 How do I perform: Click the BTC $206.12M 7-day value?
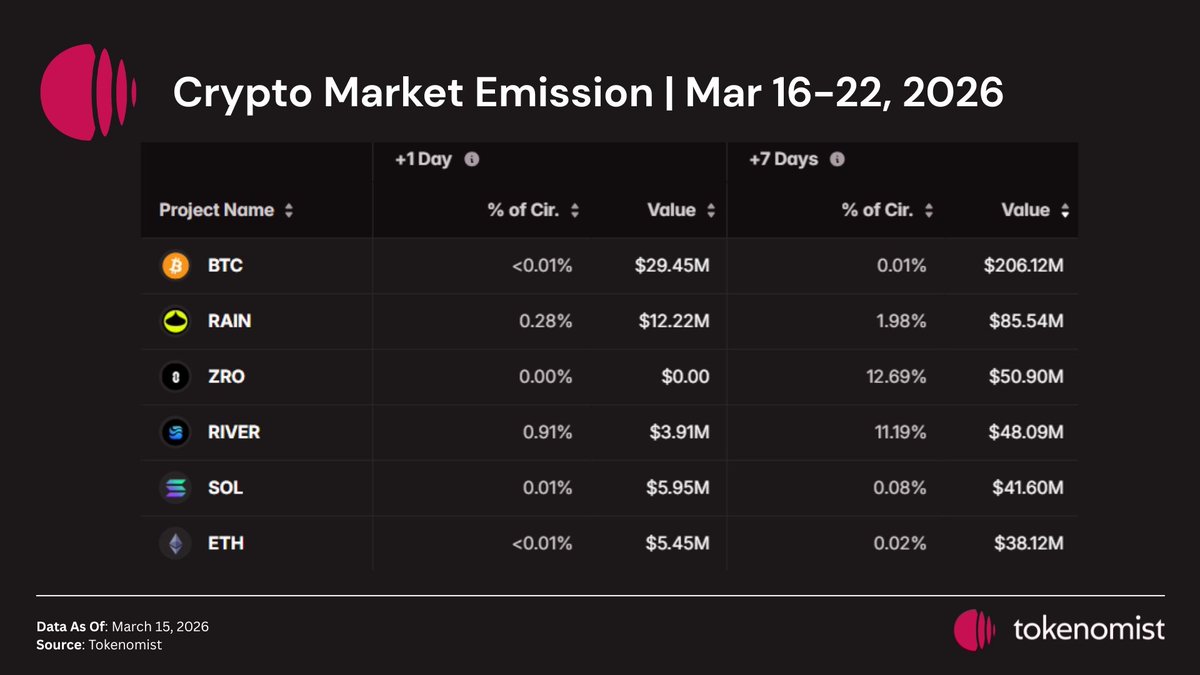[1023, 266]
